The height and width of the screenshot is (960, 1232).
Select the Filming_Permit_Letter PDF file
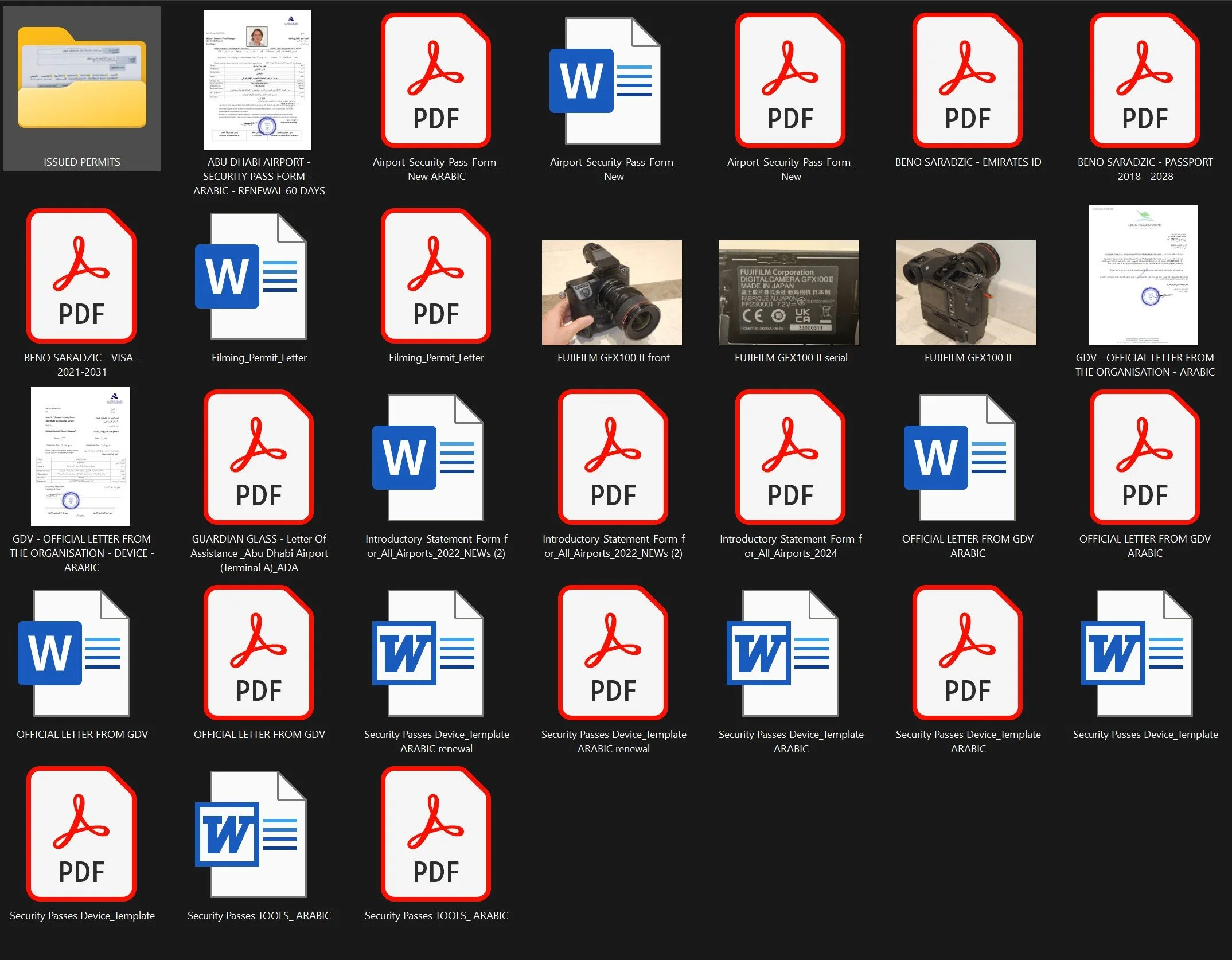436,276
